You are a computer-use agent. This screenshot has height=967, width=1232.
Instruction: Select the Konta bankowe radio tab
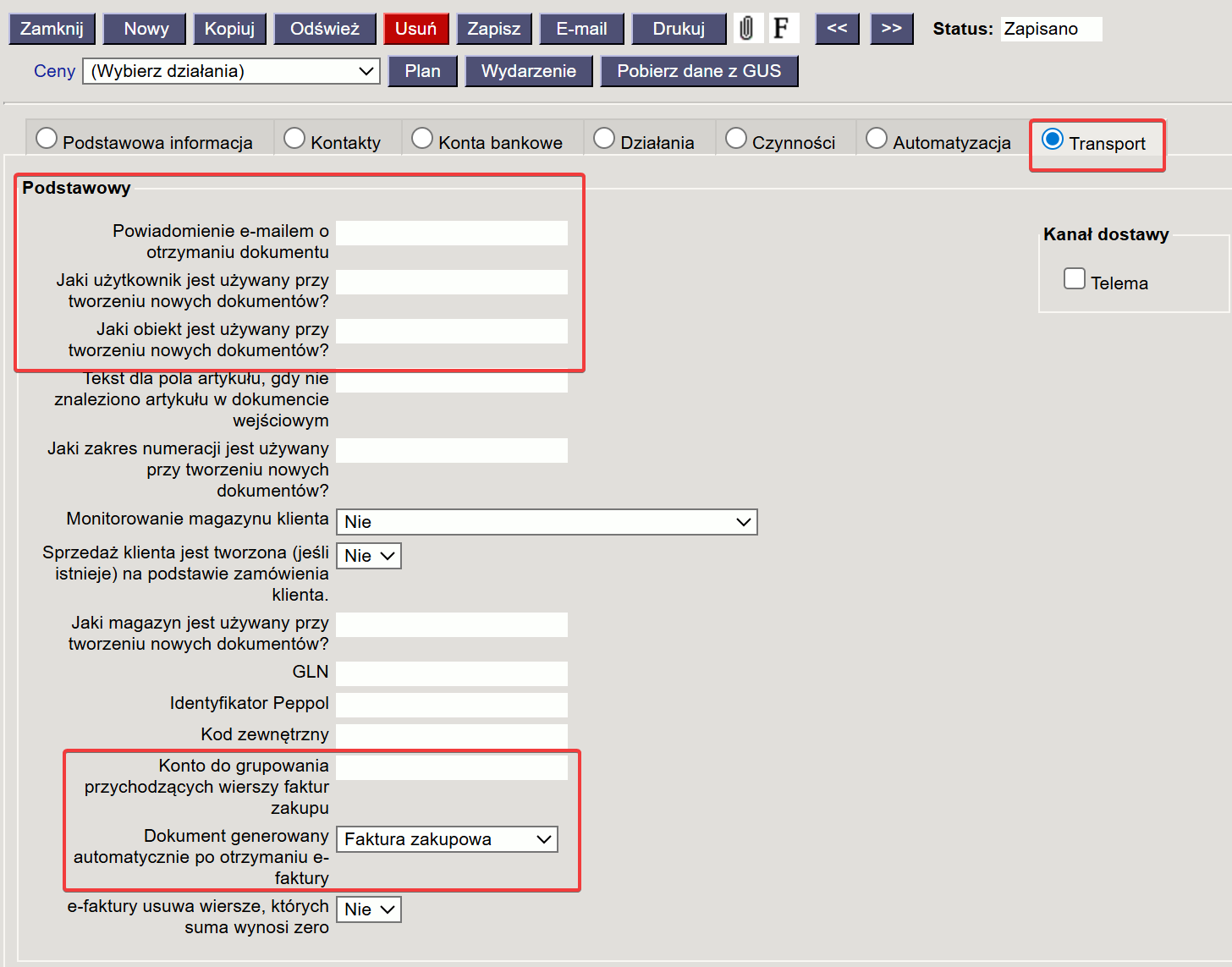click(x=422, y=139)
